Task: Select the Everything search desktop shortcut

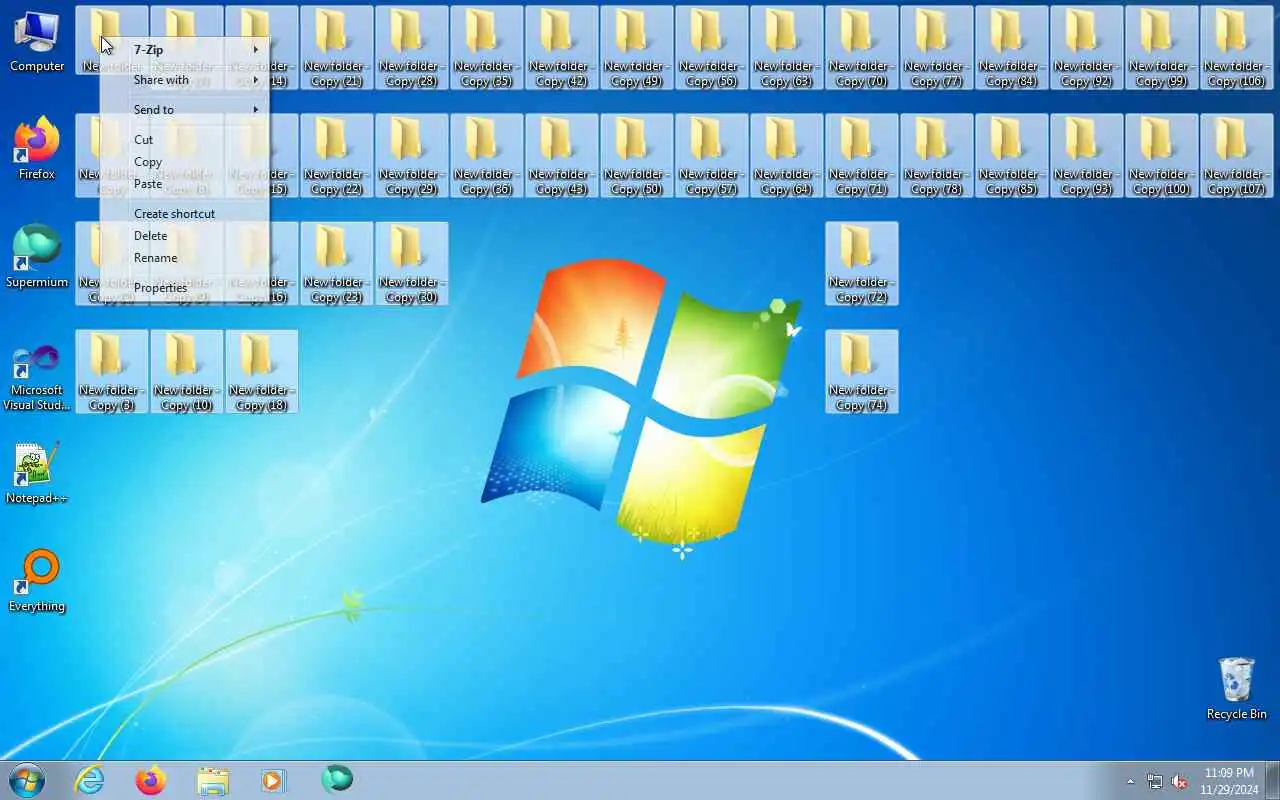Action: [37, 581]
